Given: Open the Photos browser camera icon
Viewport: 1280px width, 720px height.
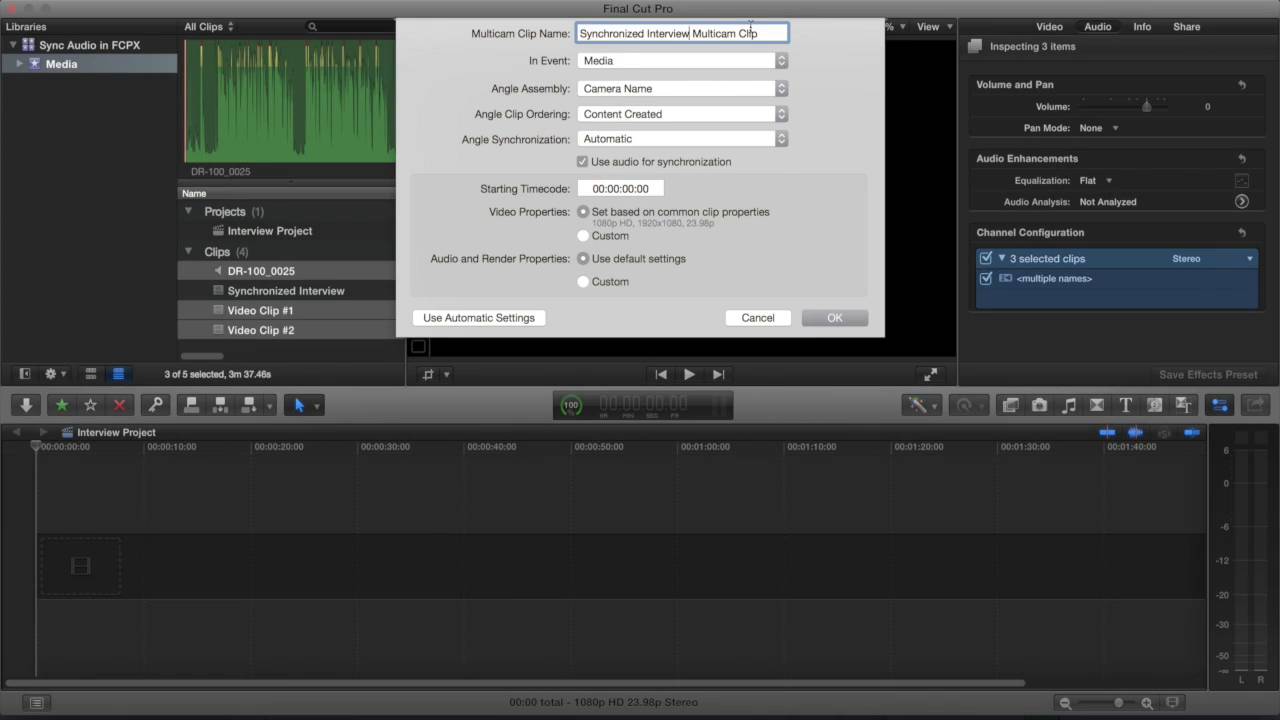Looking at the screenshot, I should click(x=1039, y=405).
